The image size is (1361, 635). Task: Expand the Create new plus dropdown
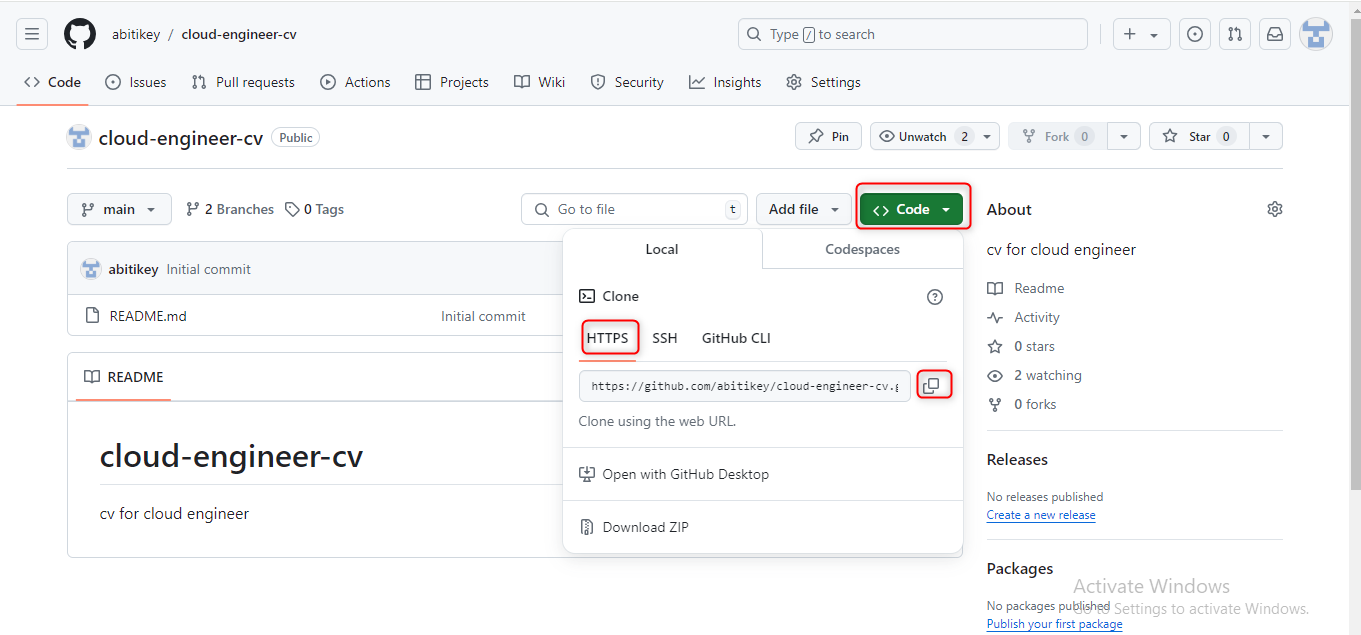pos(1140,34)
